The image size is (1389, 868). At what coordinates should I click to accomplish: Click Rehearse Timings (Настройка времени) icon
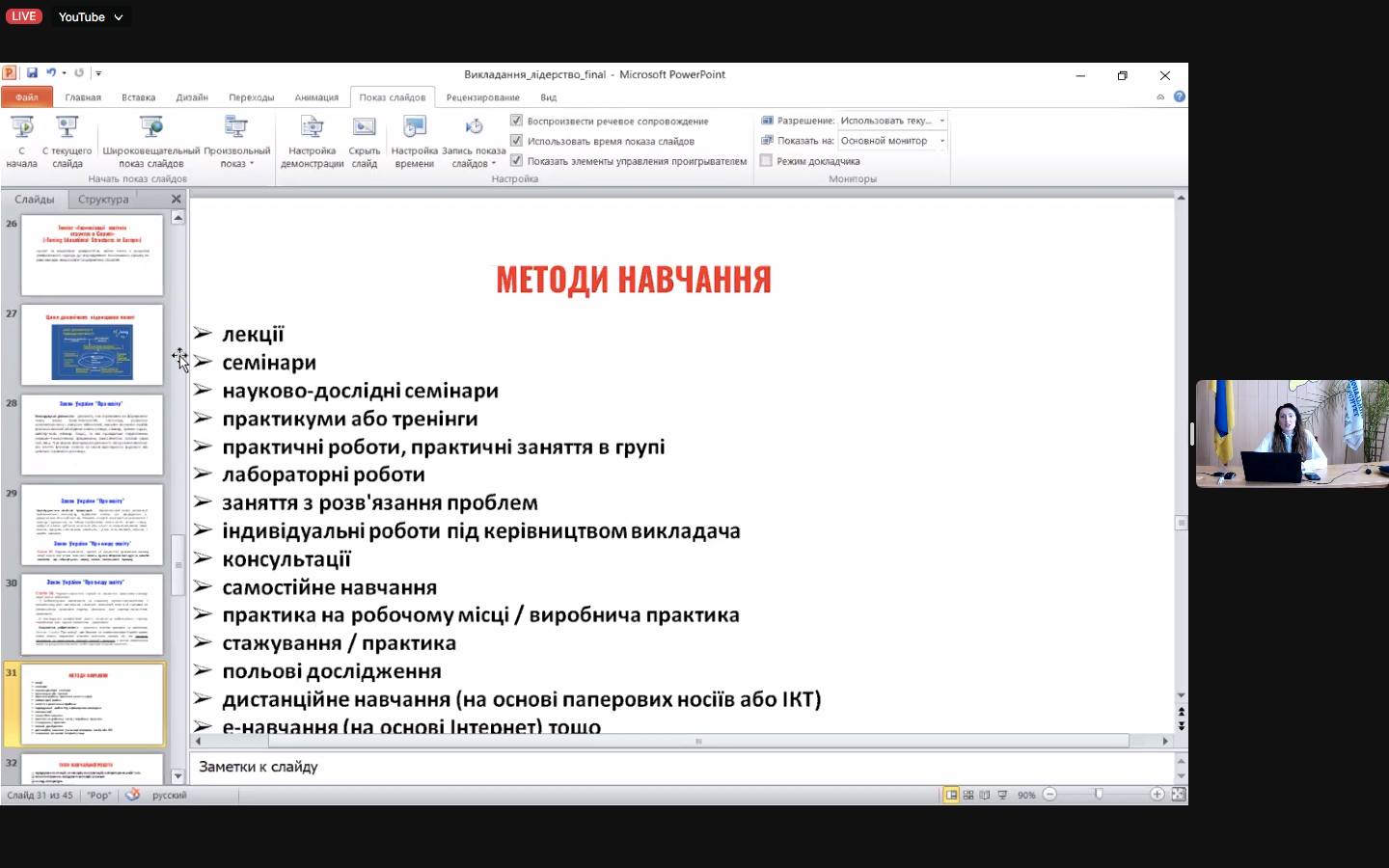click(x=414, y=127)
